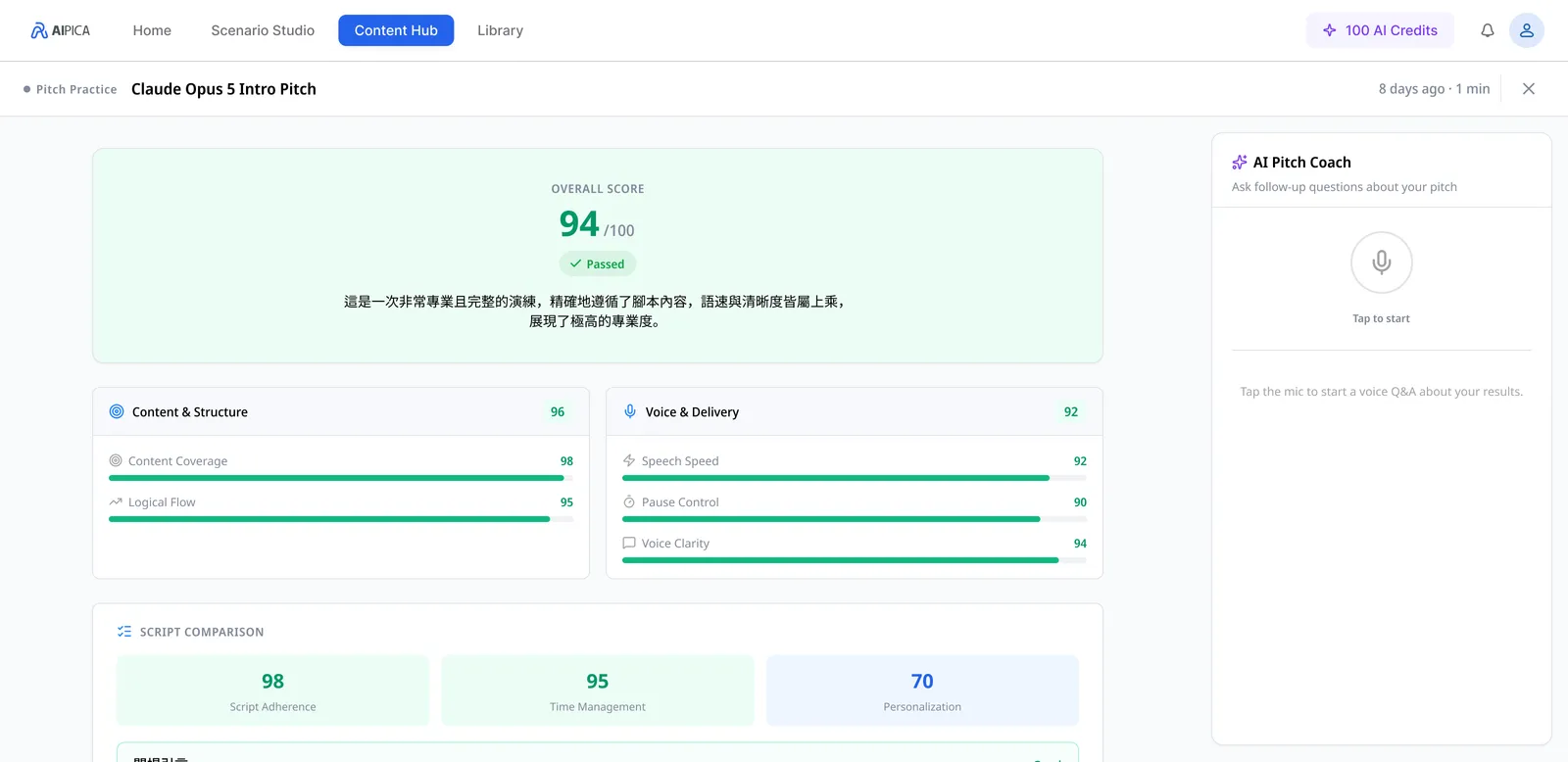Click the Voice Clarity progress bar

tap(855, 560)
